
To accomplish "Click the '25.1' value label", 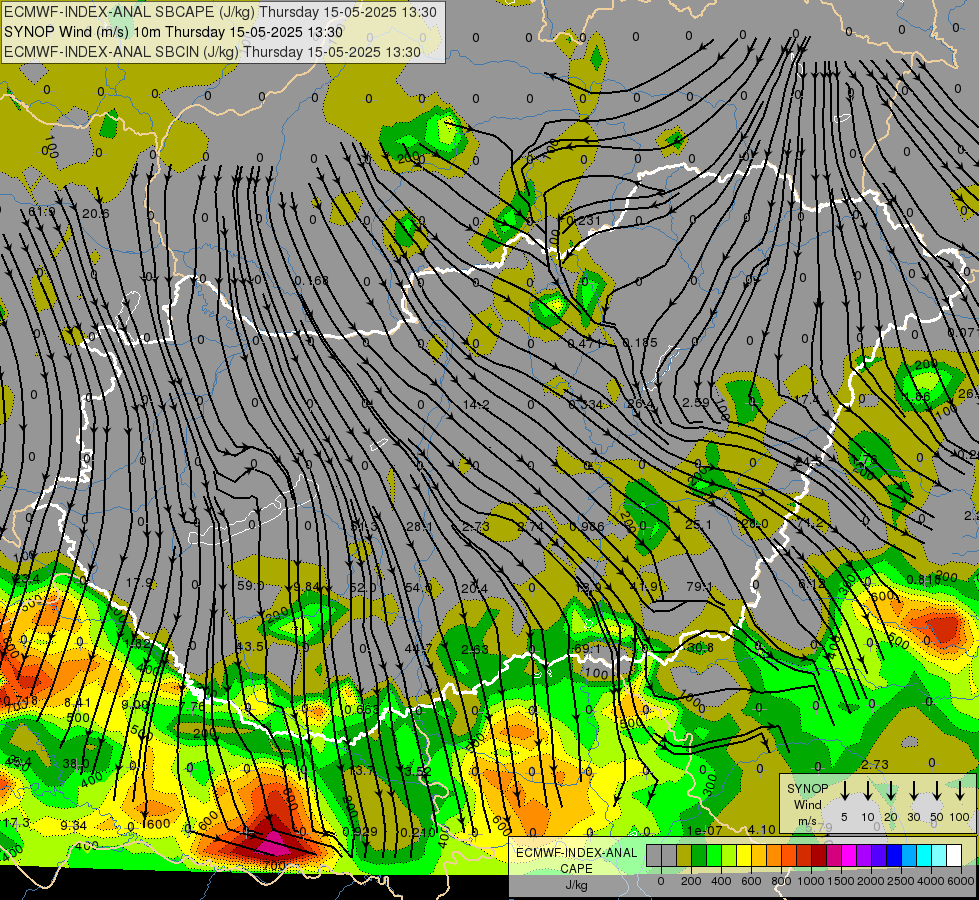I will coord(698,524).
